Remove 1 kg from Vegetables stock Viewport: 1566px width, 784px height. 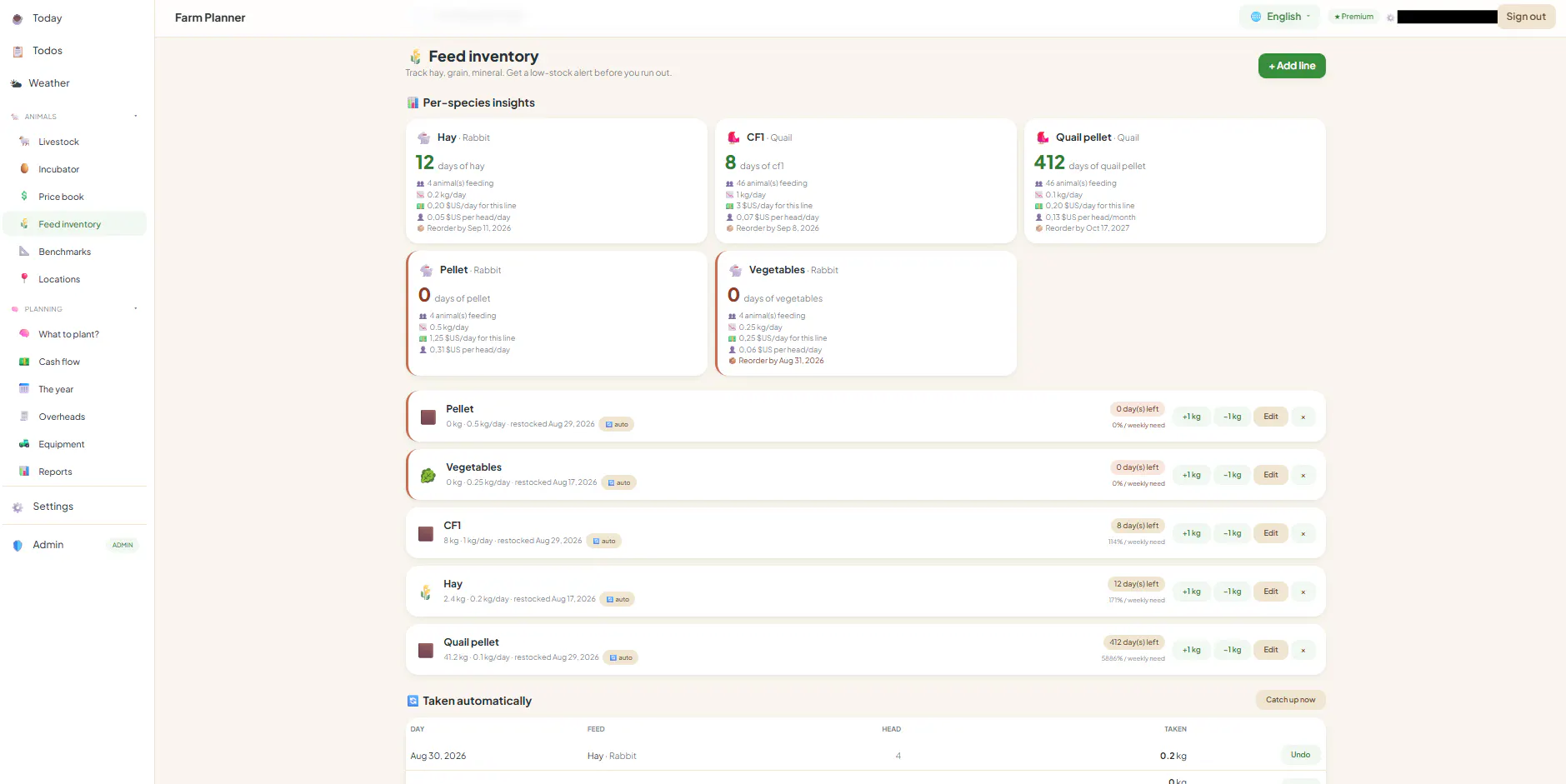[1232, 475]
